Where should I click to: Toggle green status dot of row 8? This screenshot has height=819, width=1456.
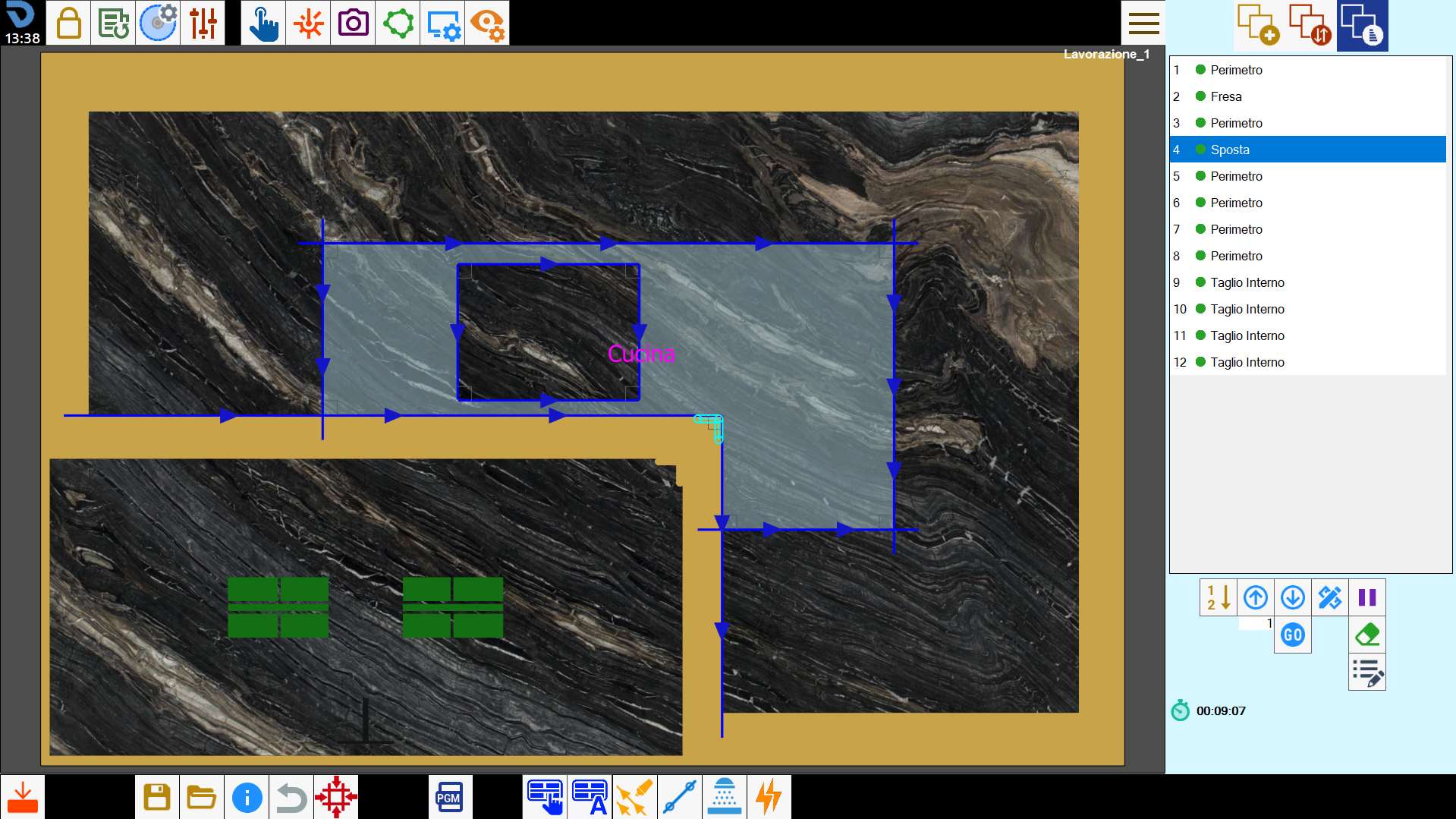point(1200,256)
